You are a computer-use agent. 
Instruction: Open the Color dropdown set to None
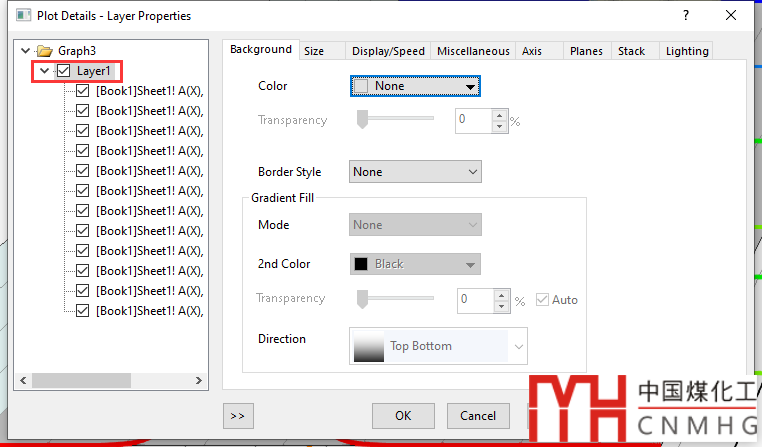415,86
